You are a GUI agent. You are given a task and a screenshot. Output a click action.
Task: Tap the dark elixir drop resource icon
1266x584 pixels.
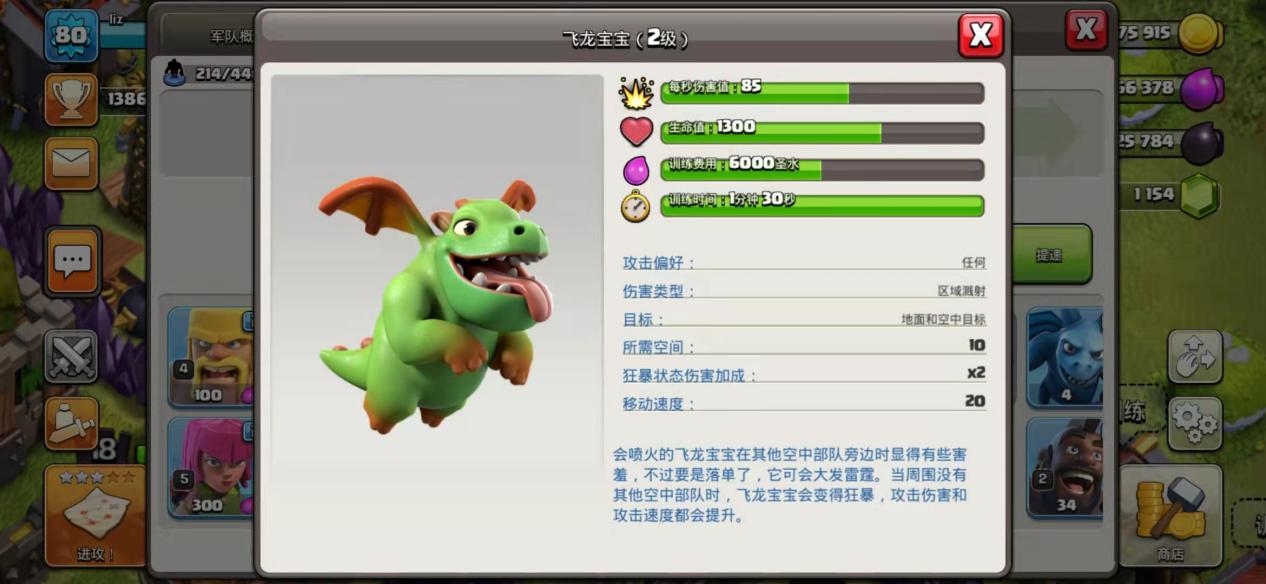pyautogui.click(x=1201, y=142)
